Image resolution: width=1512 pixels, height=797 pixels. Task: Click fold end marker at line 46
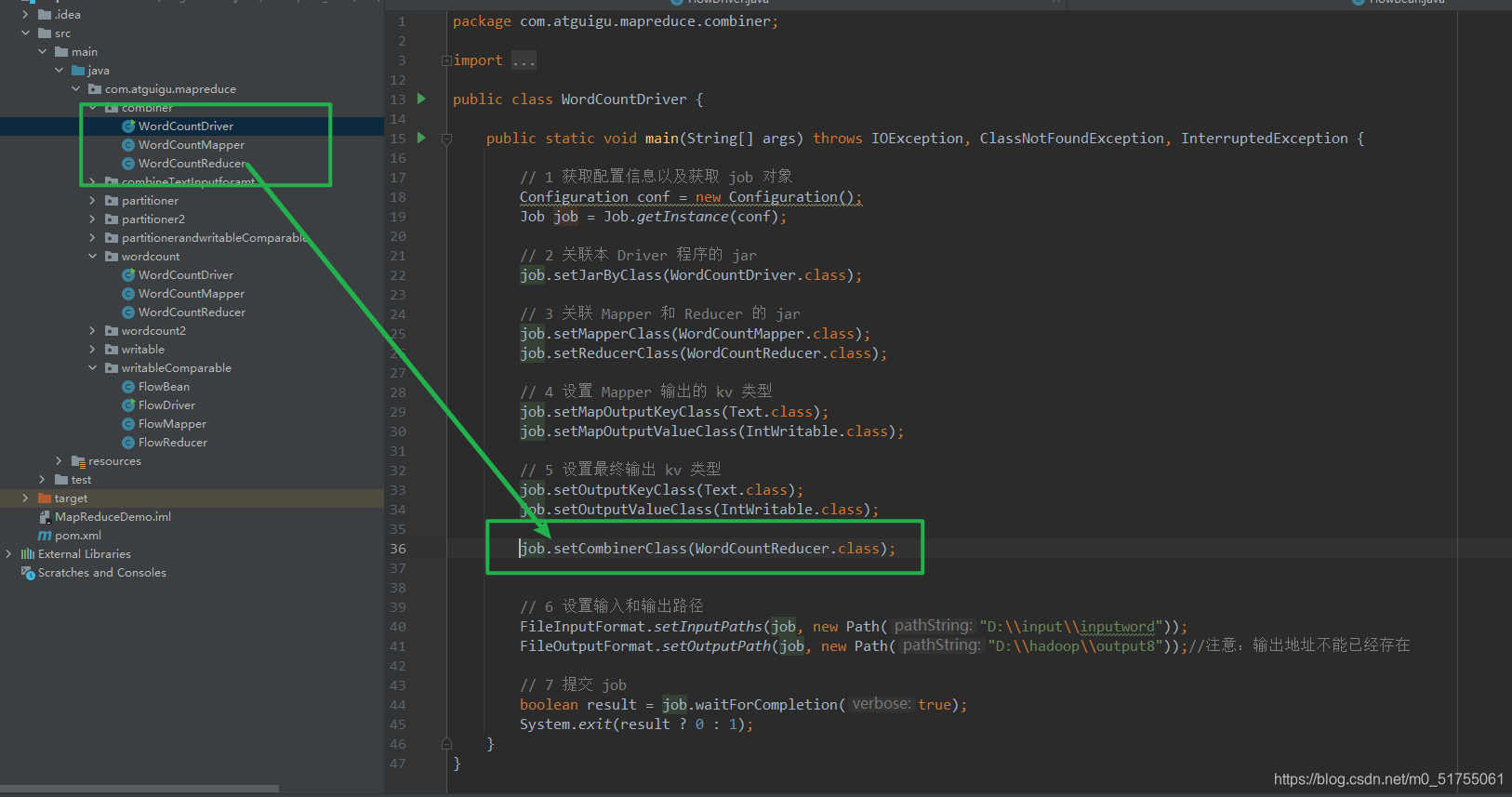[x=446, y=744]
